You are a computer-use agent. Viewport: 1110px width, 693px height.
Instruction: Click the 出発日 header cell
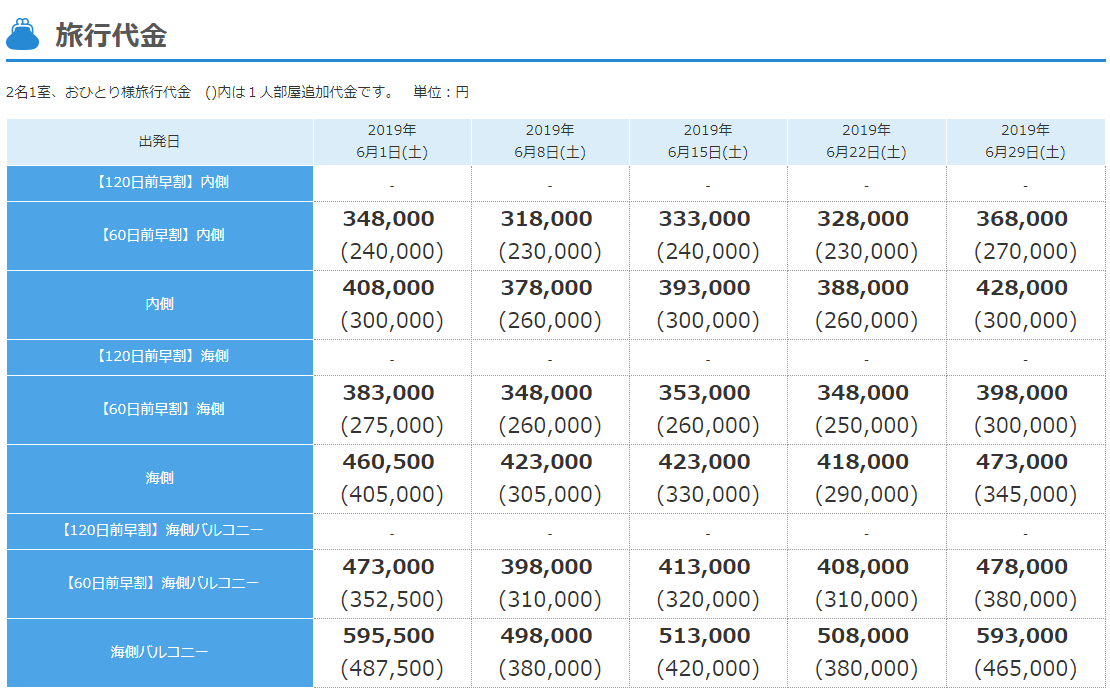pyautogui.click(x=160, y=142)
